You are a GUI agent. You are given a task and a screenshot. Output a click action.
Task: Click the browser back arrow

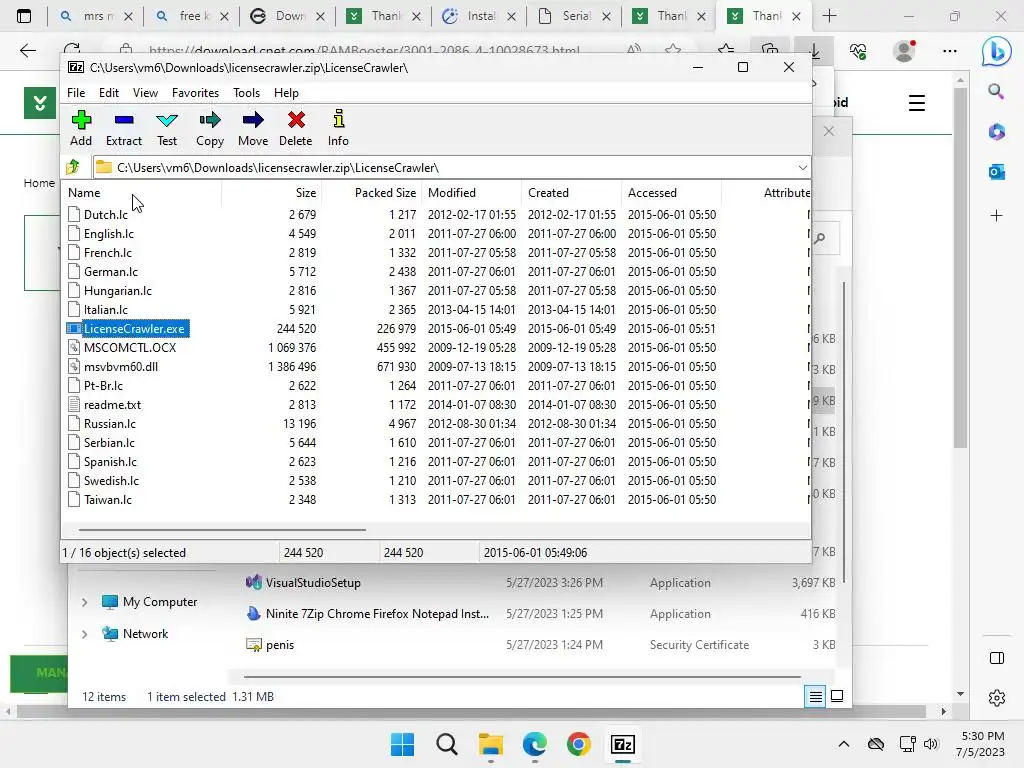click(x=27, y=50)
